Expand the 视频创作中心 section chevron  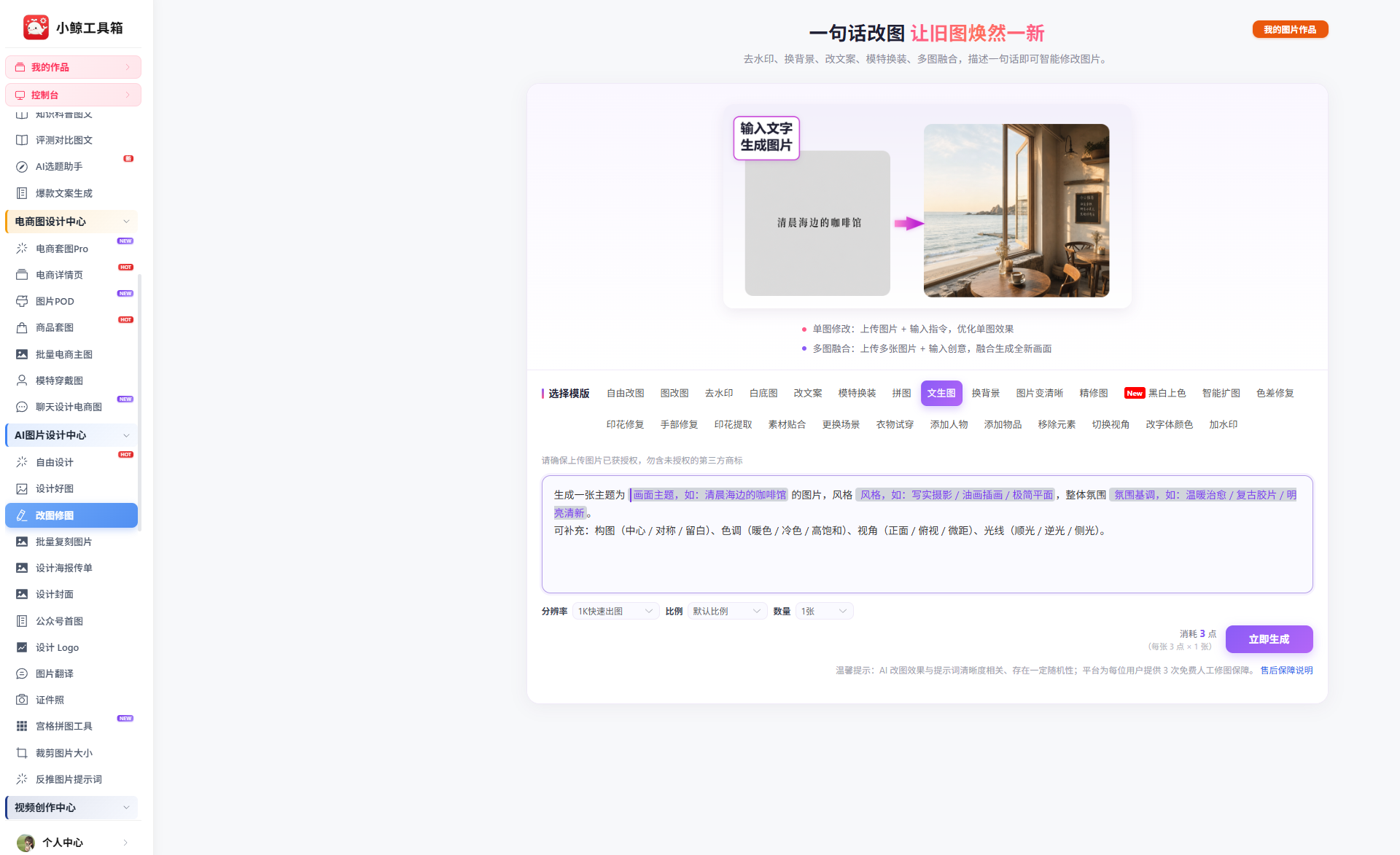coord(126,808)
